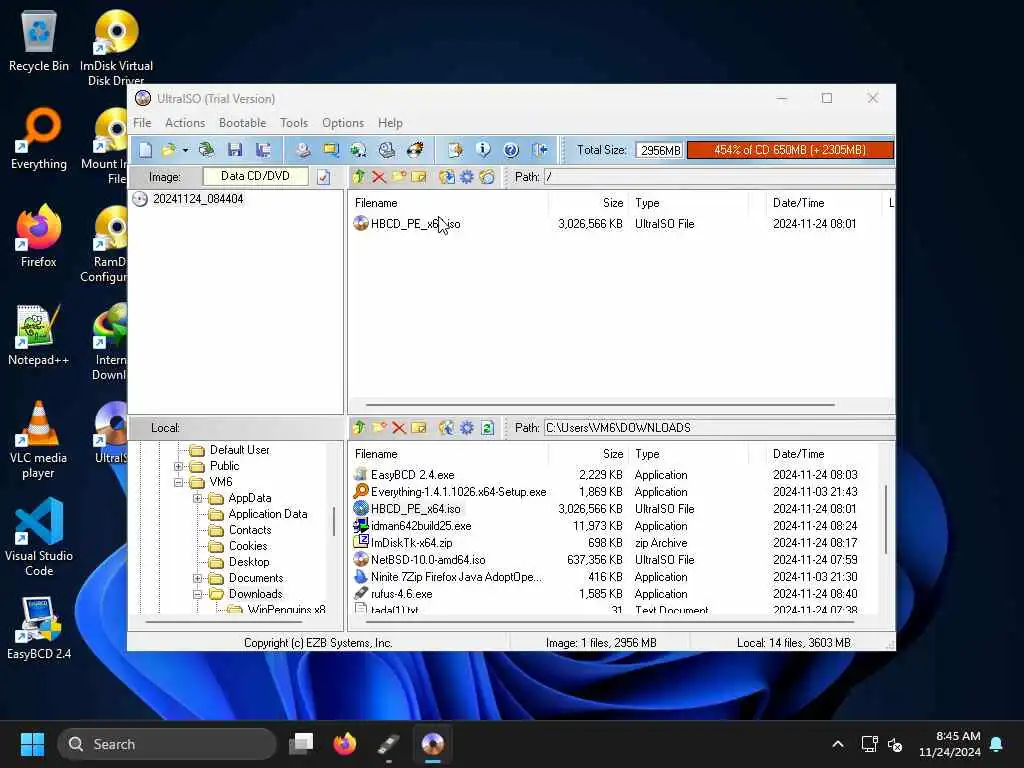Click the Firefox icon on the taskbar
1024x768 pixels.
tap(345, 744)
